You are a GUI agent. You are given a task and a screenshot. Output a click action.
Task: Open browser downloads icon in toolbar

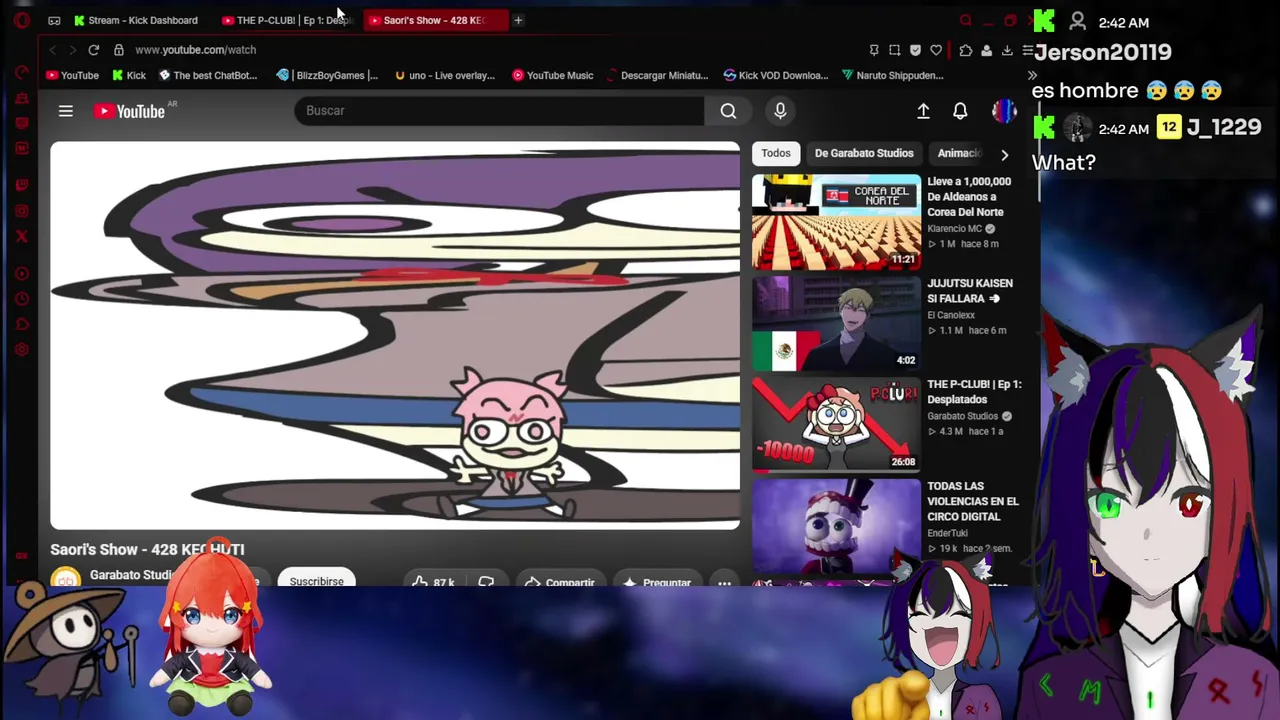(x=1007, y=50)
